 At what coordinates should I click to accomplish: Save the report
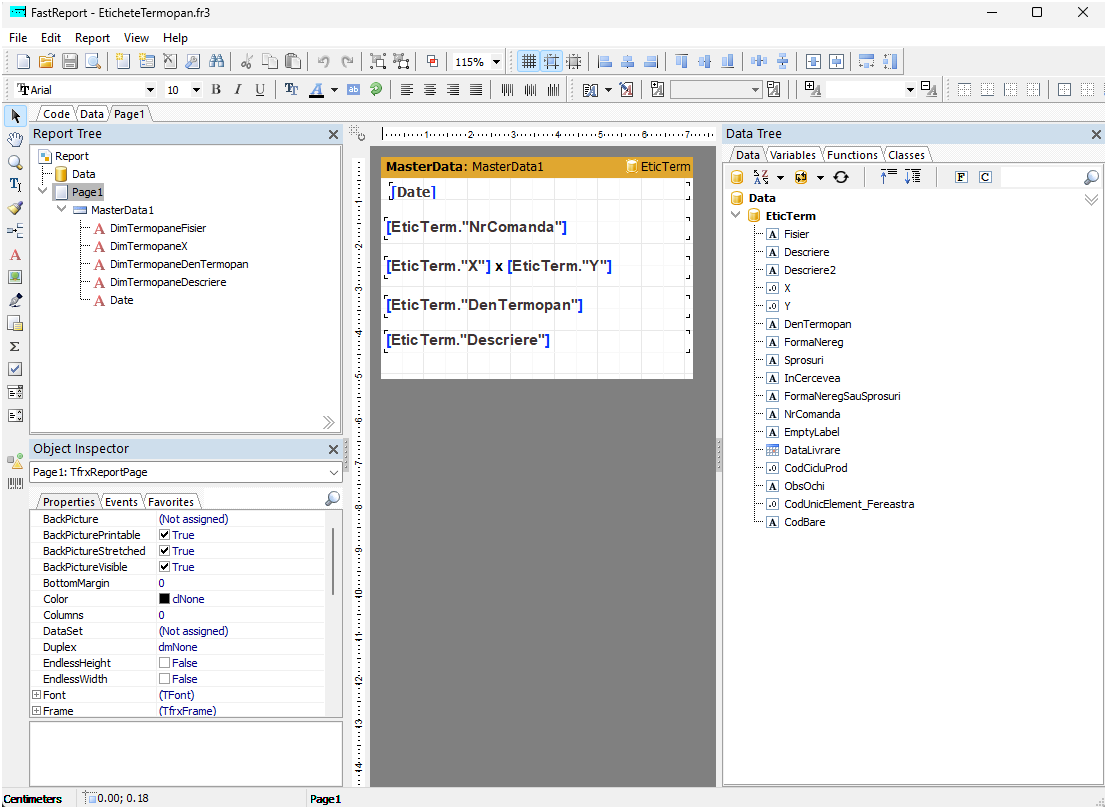70,61
